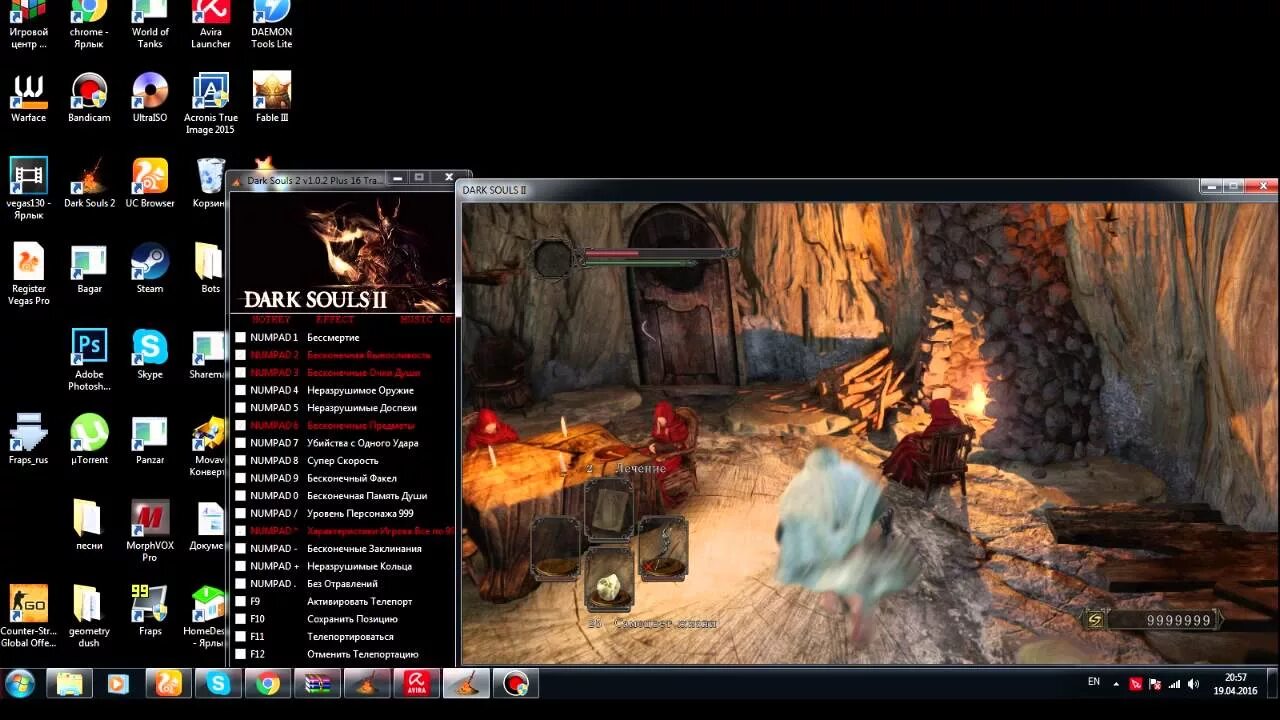Open Google Chrome from the taskbar

tap(267, 684)
